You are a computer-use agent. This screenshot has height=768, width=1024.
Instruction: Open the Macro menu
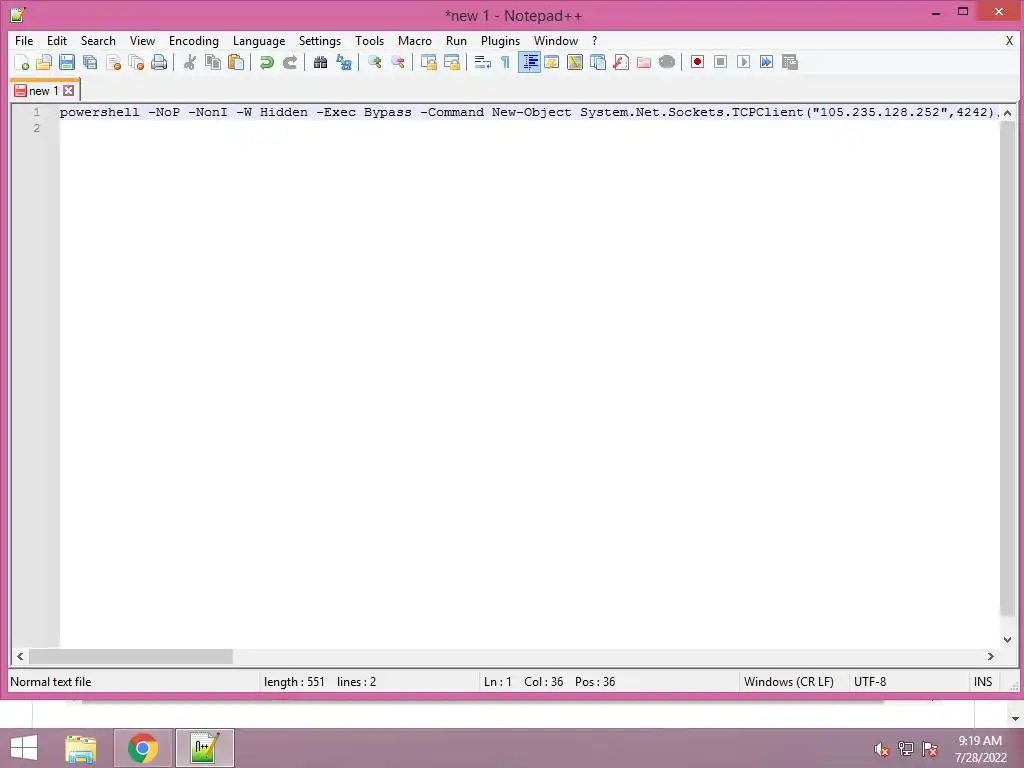(x=415, y=40)
